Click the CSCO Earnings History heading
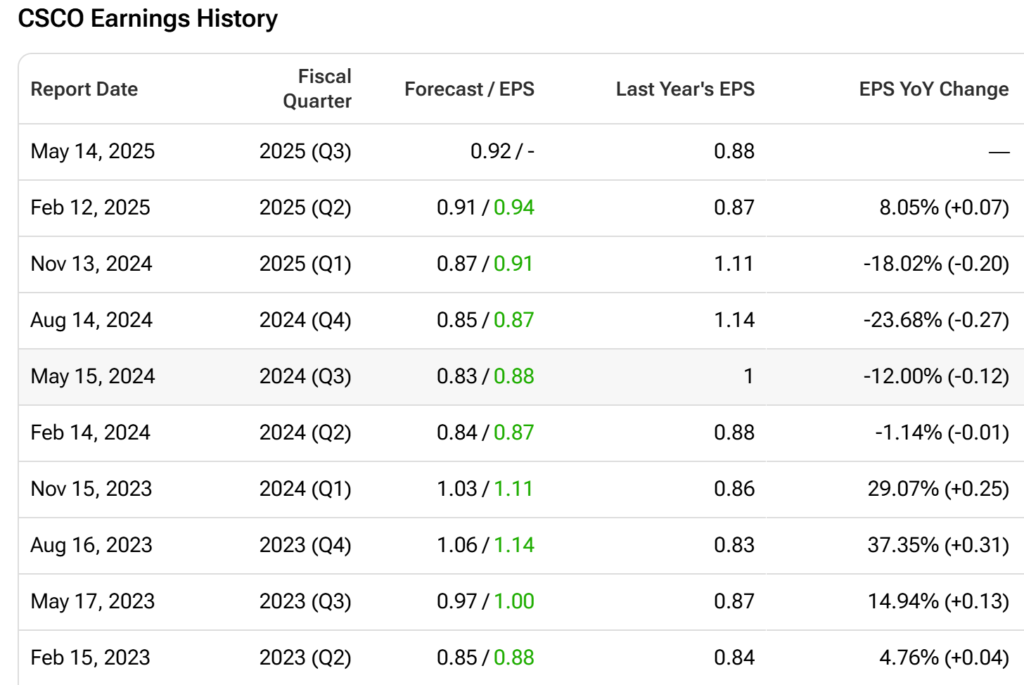Viewport: 1024px width, 685px height. coord(148,19)
